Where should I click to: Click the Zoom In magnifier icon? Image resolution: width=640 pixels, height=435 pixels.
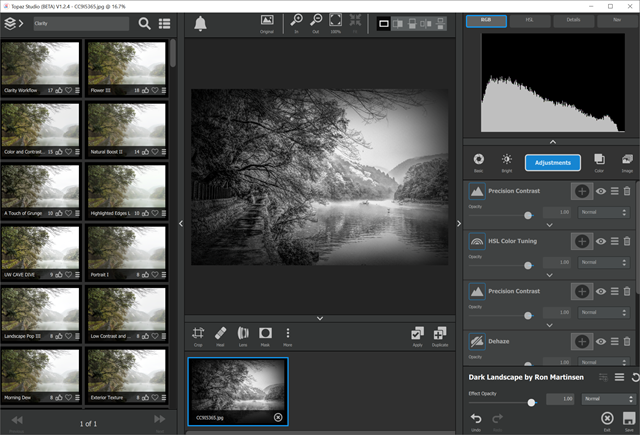coord(296,21)
